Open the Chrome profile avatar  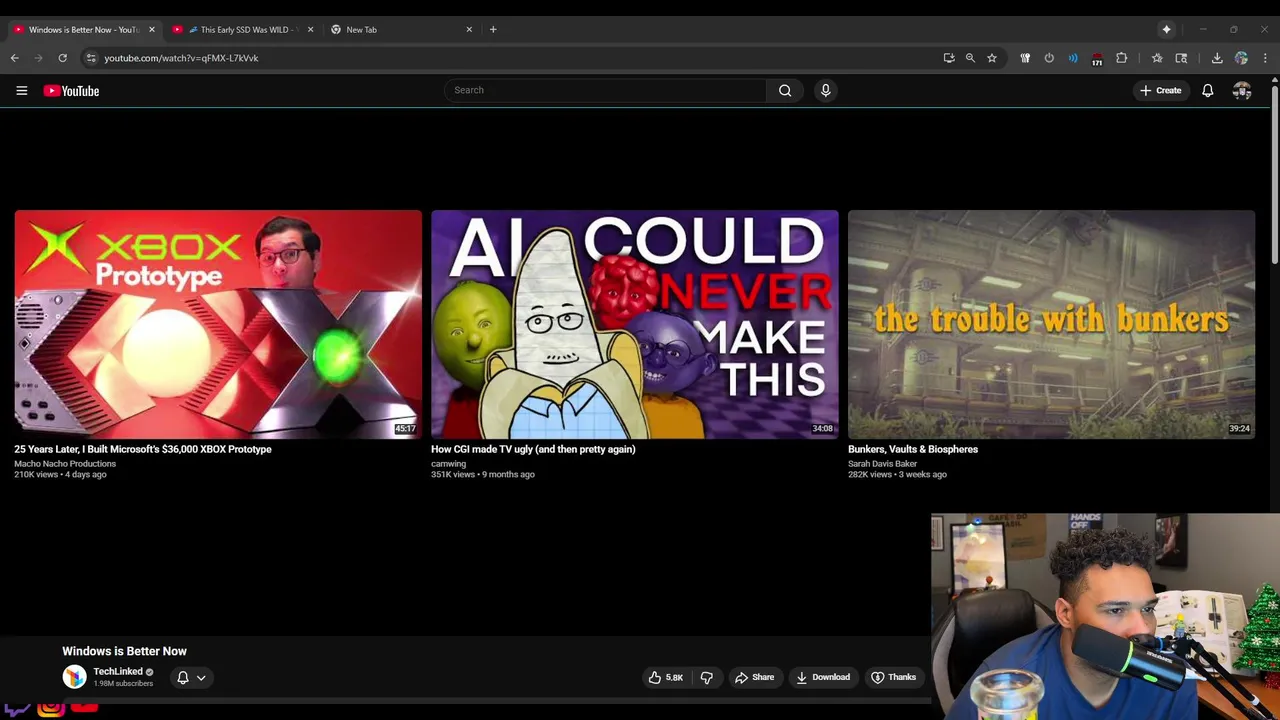[1241, 58]
